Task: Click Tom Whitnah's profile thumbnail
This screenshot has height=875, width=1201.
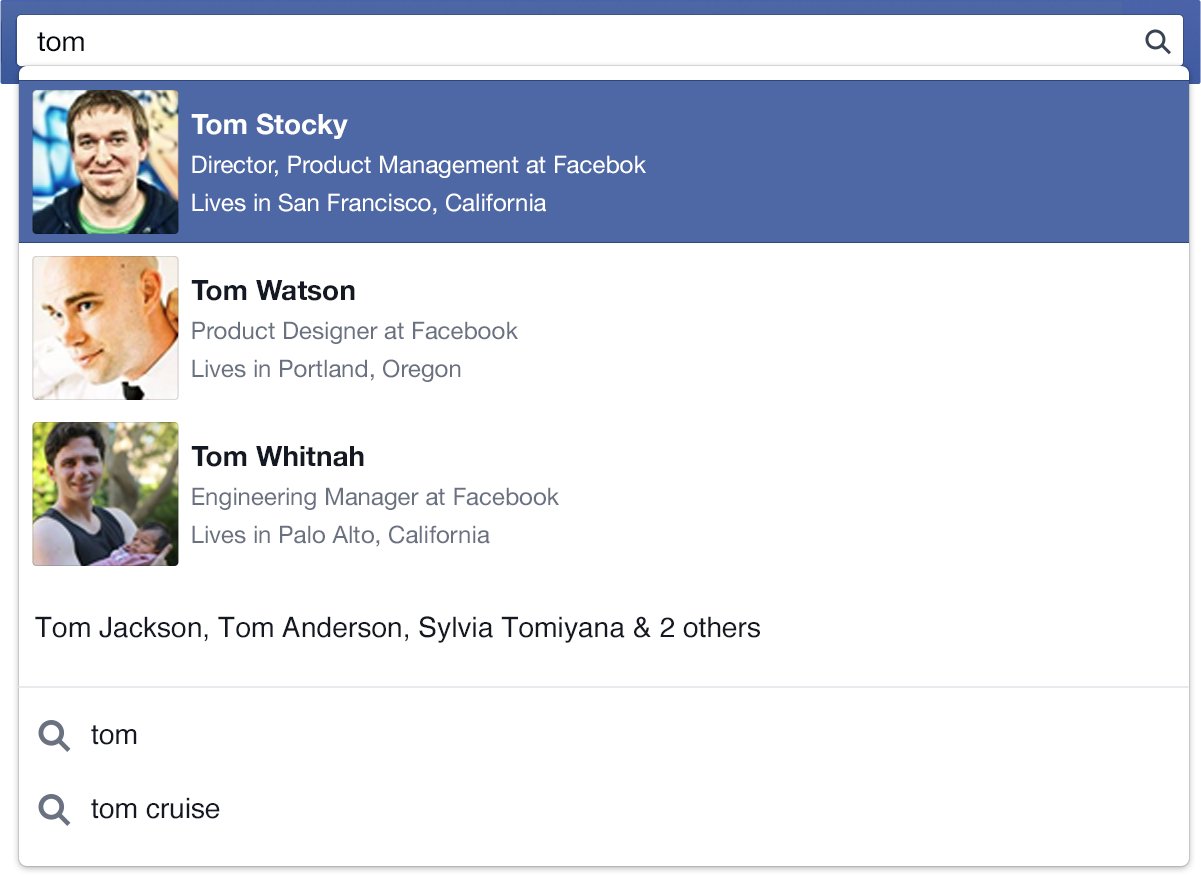Action: point(105,494)
